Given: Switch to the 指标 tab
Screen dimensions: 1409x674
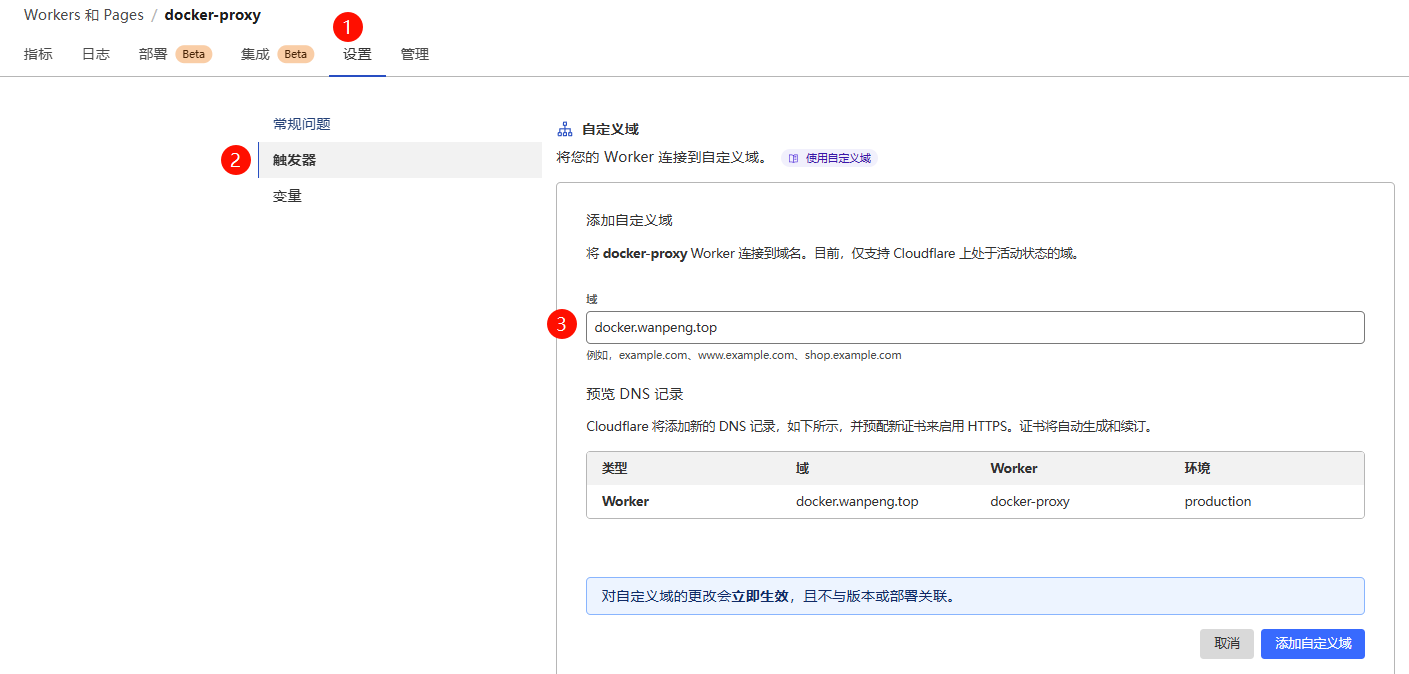Looking at the screenshot, I should (37, 54).
